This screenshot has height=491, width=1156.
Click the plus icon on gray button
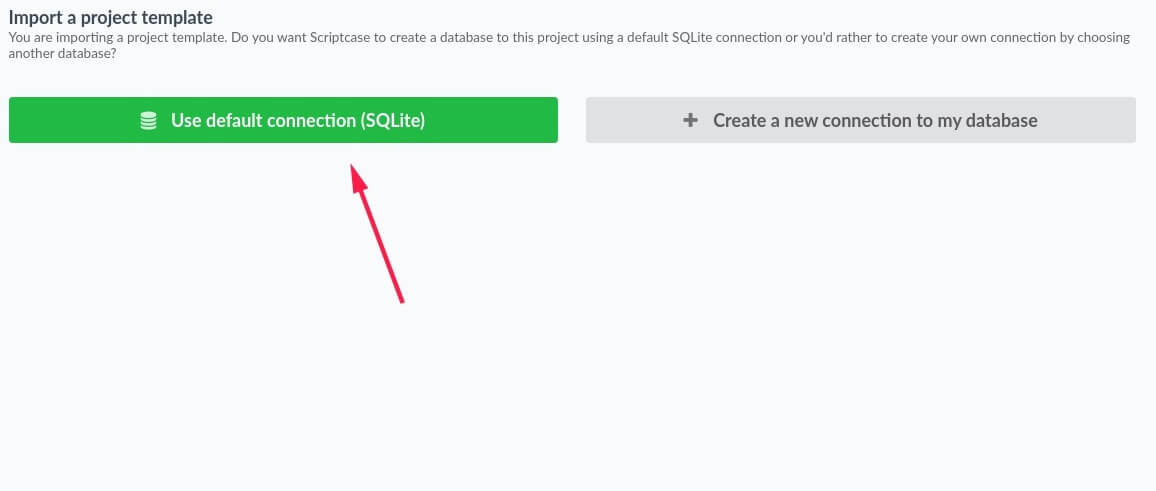(x=690, y=121)
